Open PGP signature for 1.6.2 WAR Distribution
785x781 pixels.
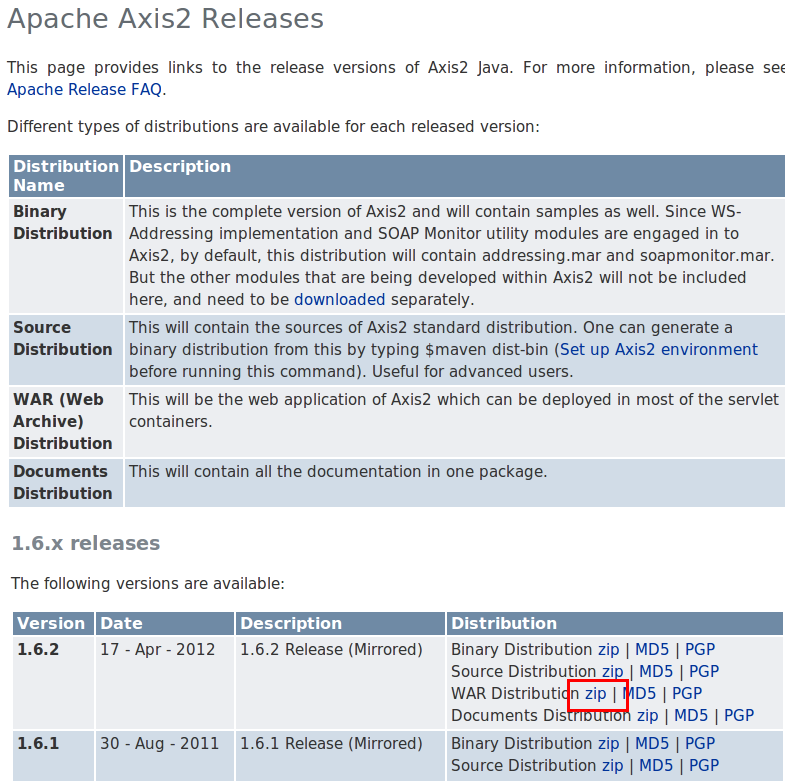coord(687,693)
